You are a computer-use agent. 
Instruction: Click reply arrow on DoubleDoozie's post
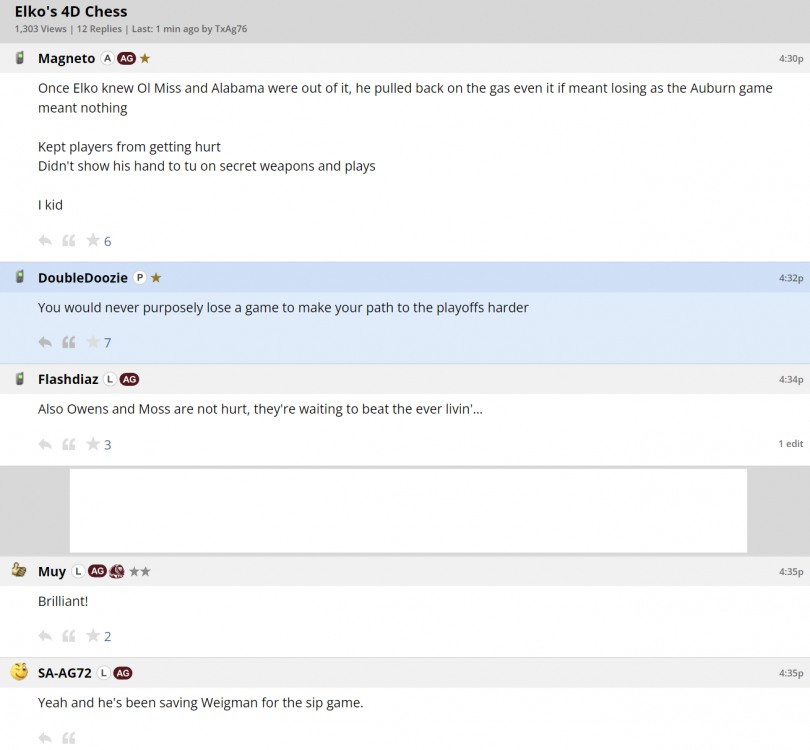tap(45, 342)
